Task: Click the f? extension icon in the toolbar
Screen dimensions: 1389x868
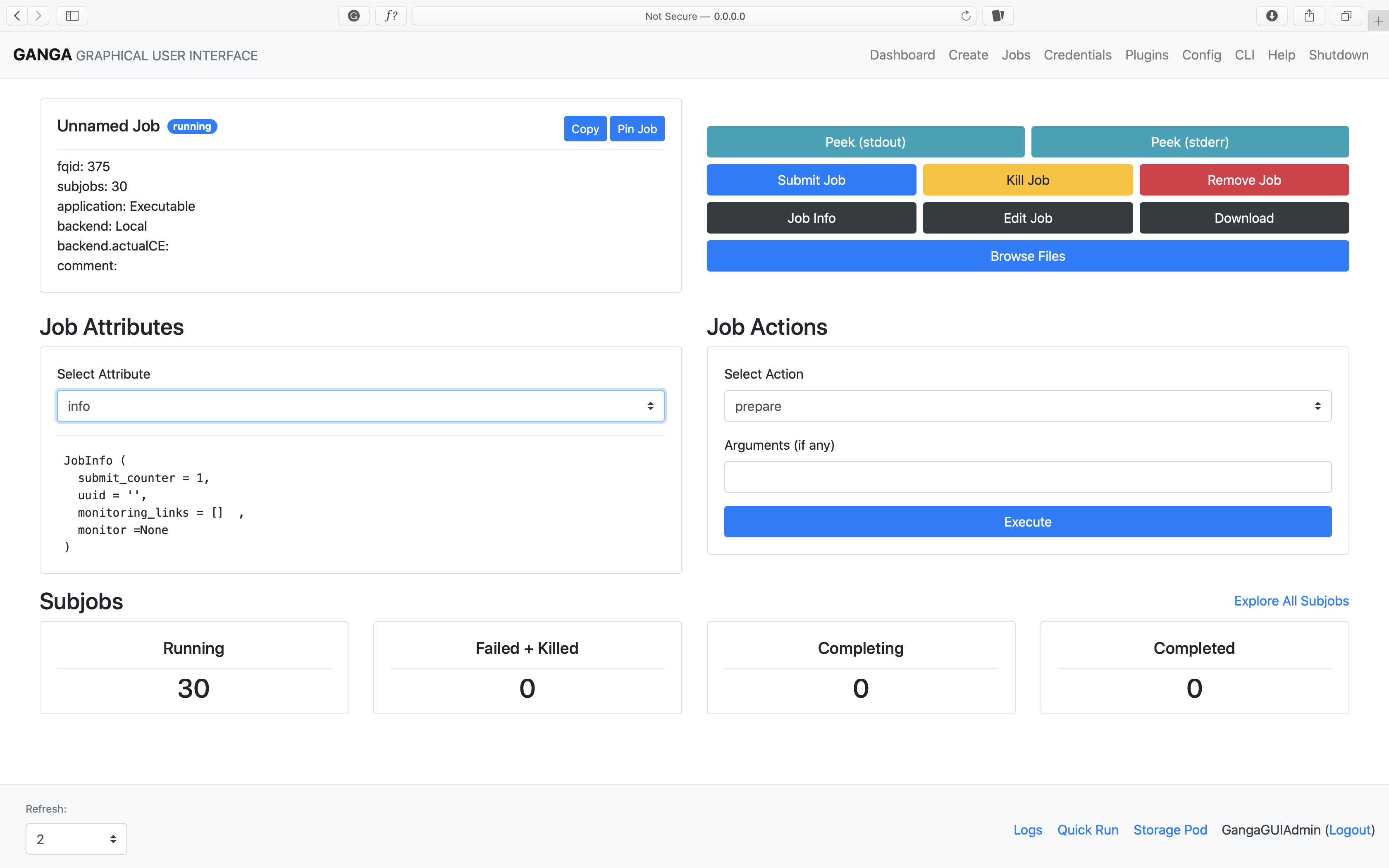Action: [391, 16]
